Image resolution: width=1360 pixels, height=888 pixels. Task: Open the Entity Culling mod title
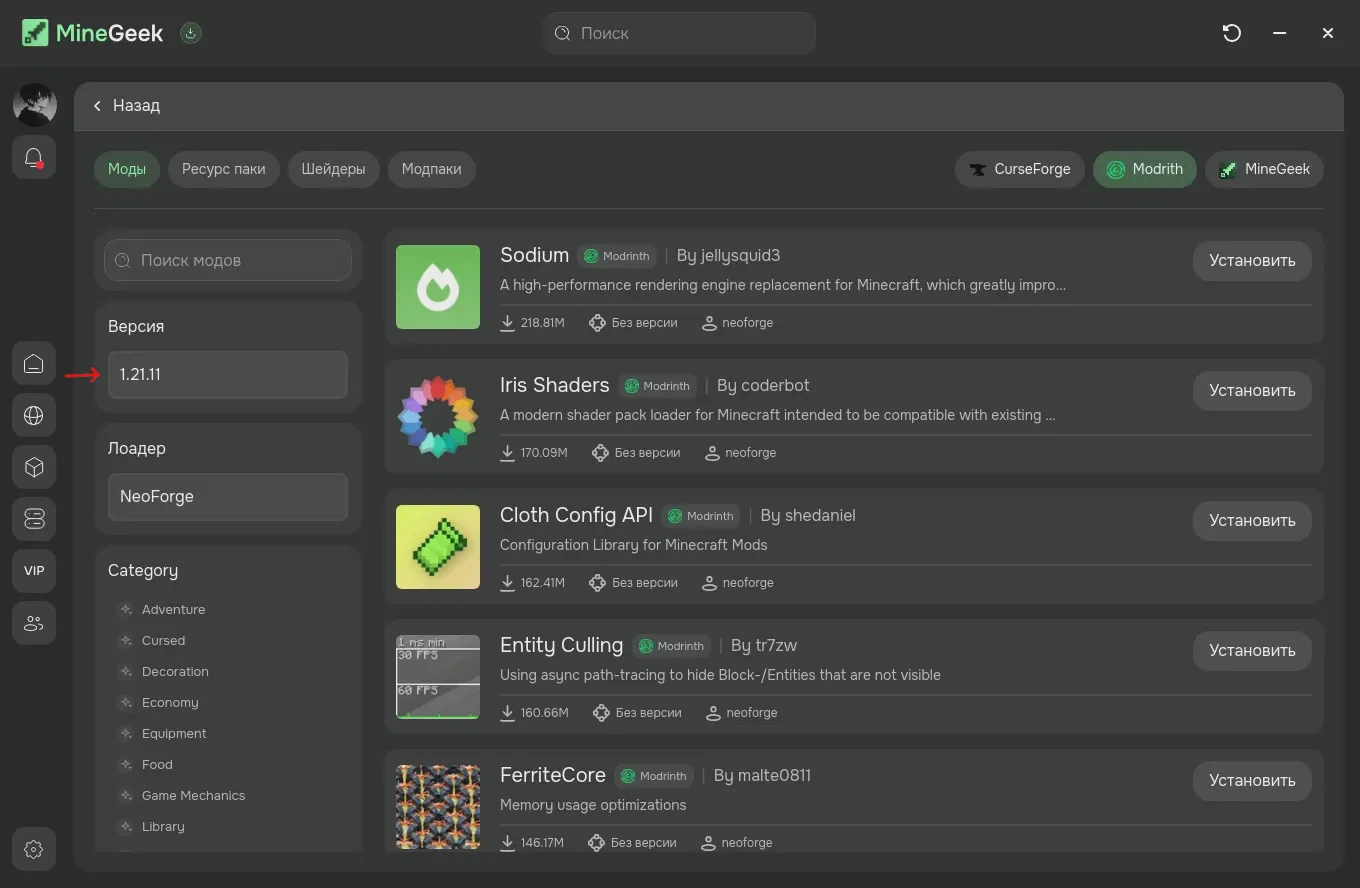pyautogui.click(x=561, y=645)
